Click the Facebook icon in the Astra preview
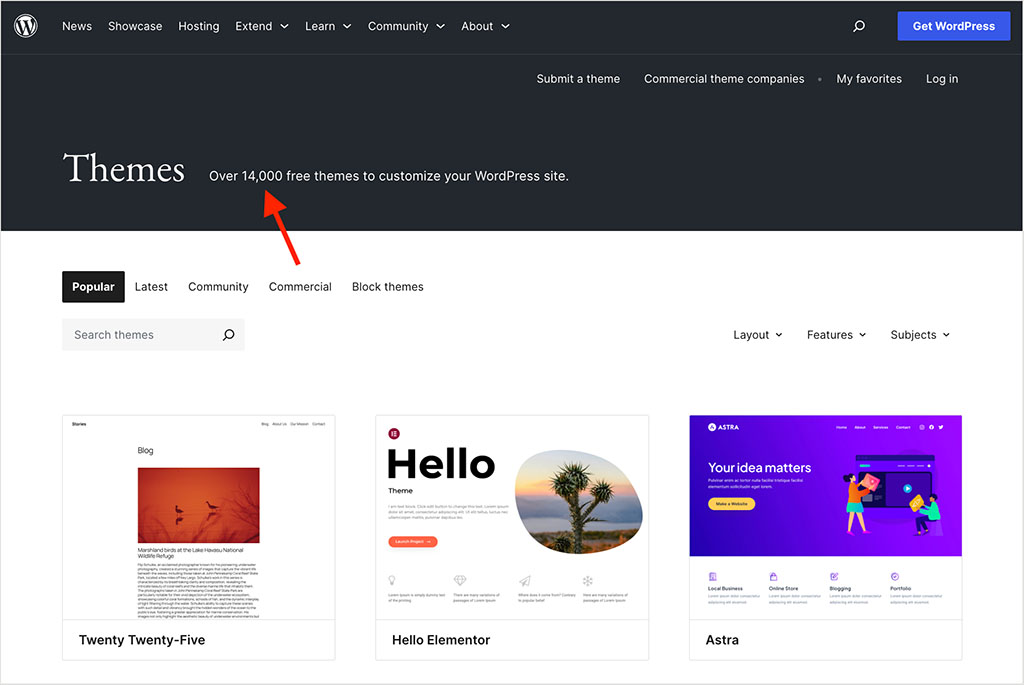Viewport: 1024px width, 685px height. [931, 427]
